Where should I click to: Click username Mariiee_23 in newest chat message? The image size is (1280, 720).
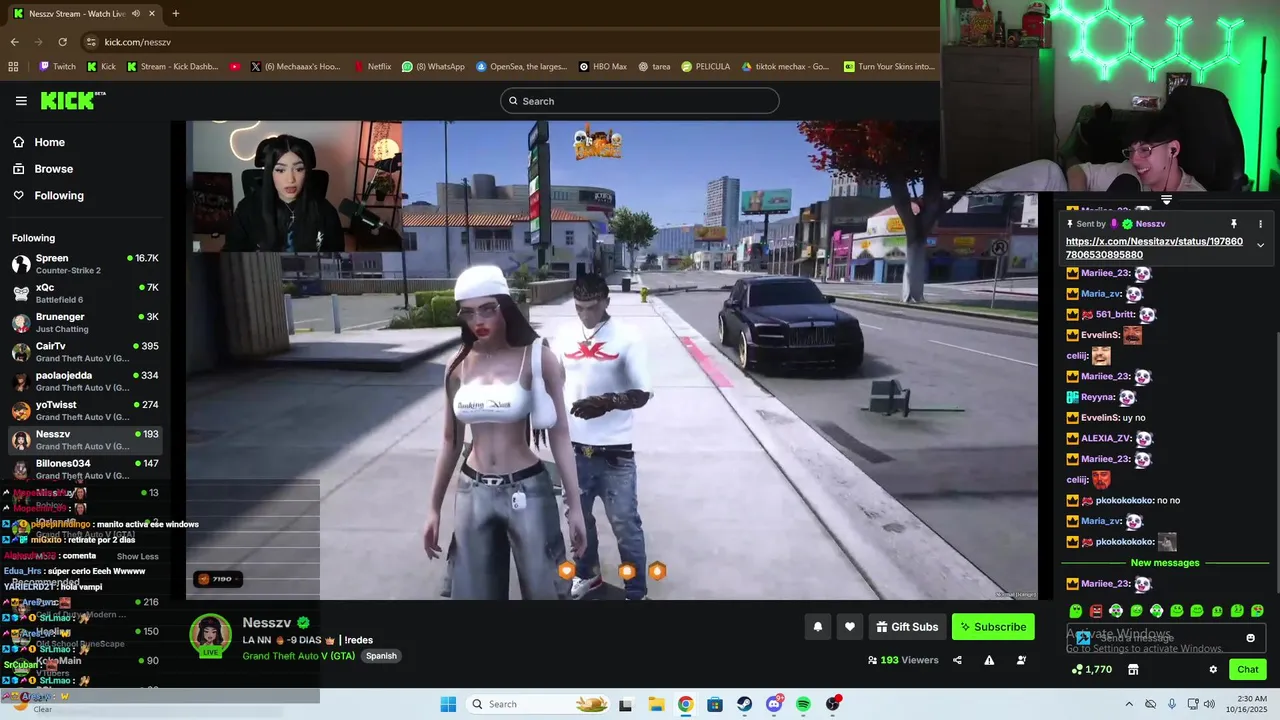[x=1105, y=584]
